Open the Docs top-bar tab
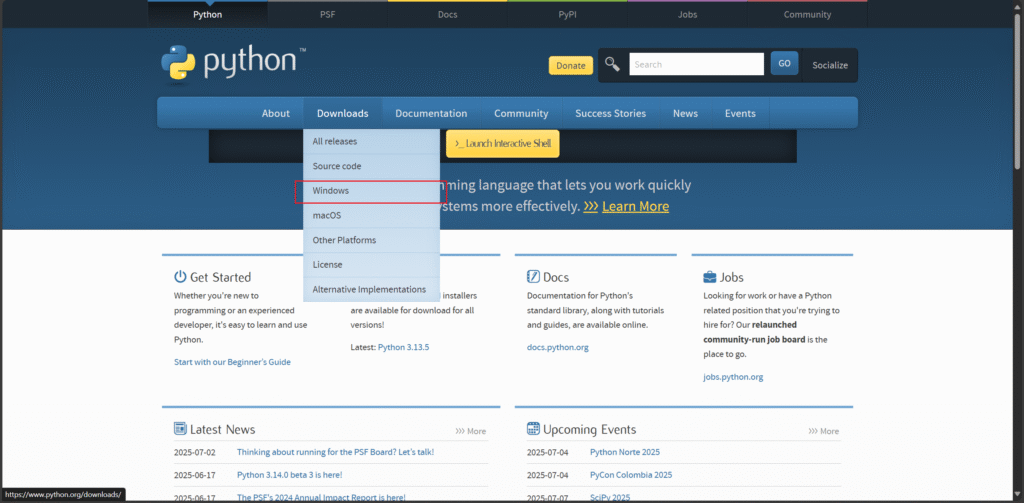The image size is (1024, 503). tap(447, 14)
